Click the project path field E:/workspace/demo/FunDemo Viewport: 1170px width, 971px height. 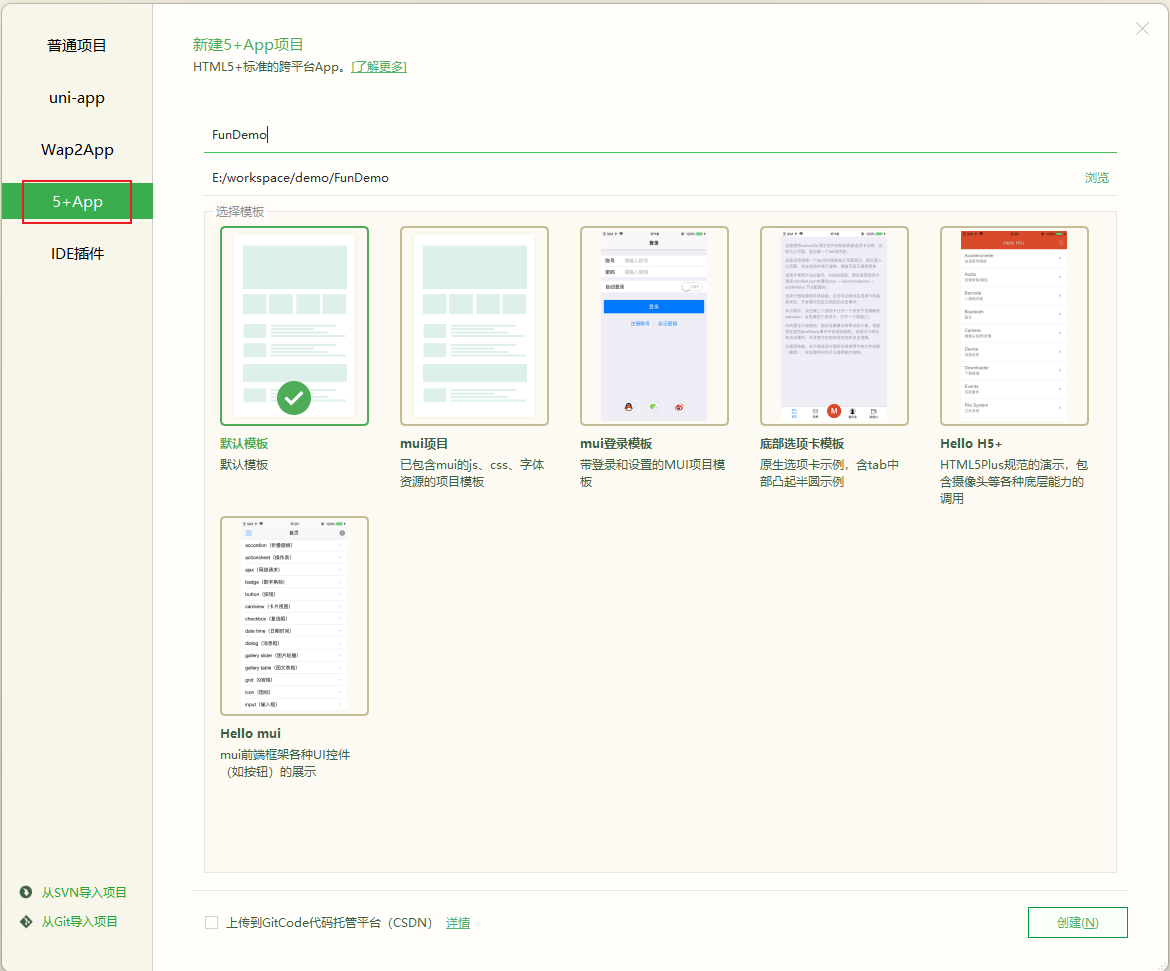point(642,178)
